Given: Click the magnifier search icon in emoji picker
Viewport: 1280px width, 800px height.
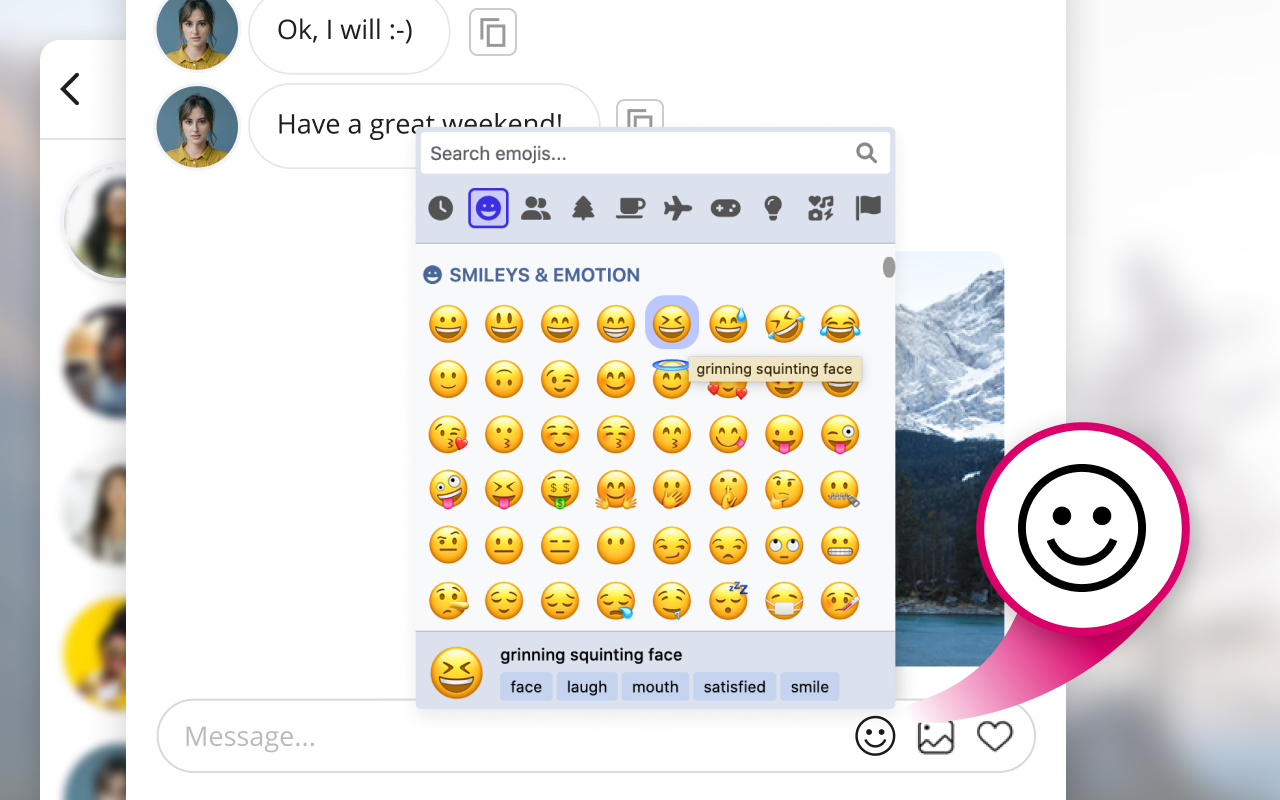Looking at the screenshot, I should (867, 153).
